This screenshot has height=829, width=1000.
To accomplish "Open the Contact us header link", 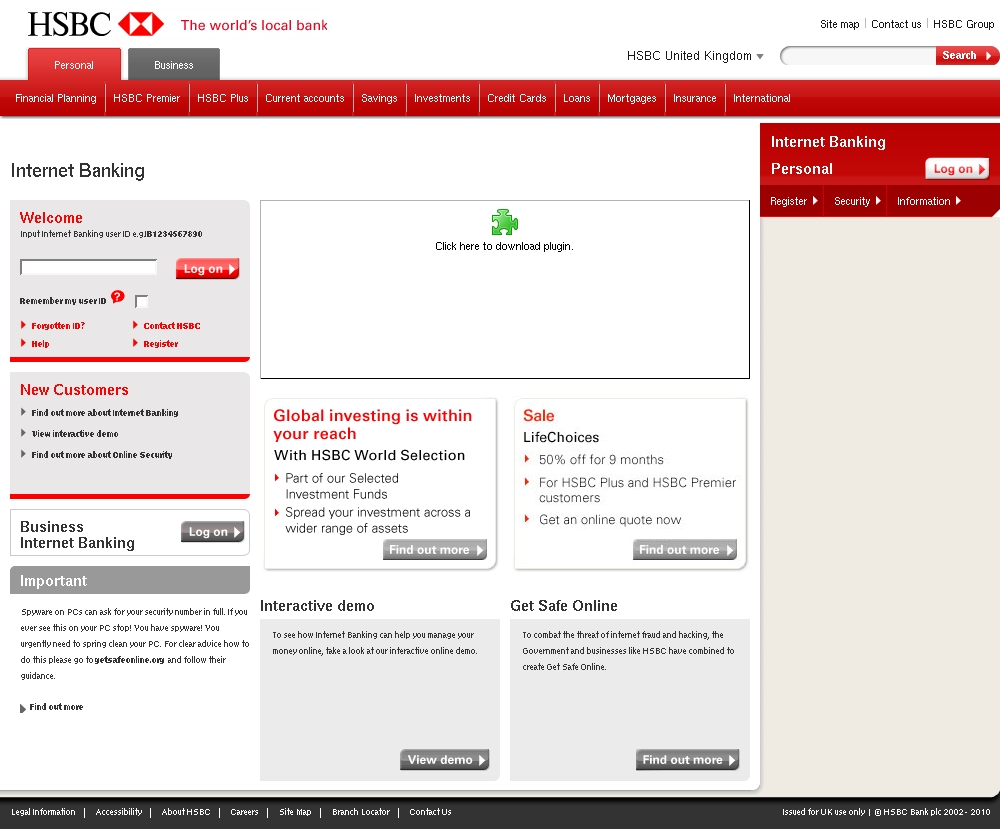I will (x=896, y=24).
